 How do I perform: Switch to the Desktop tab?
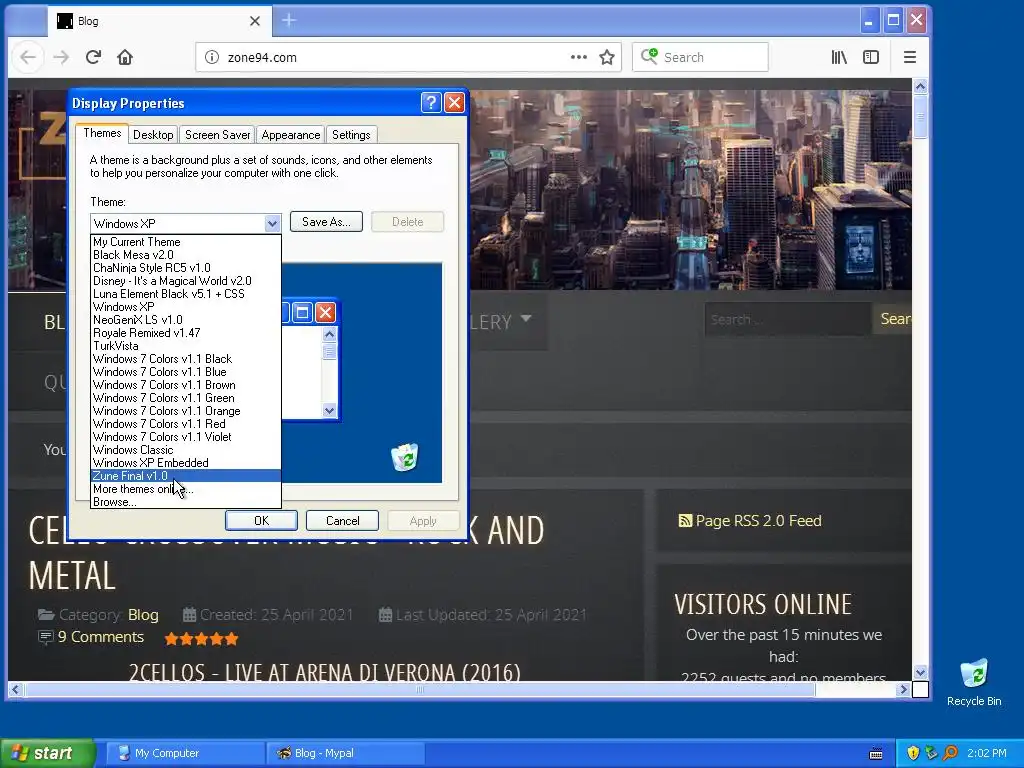coord(153,135)
